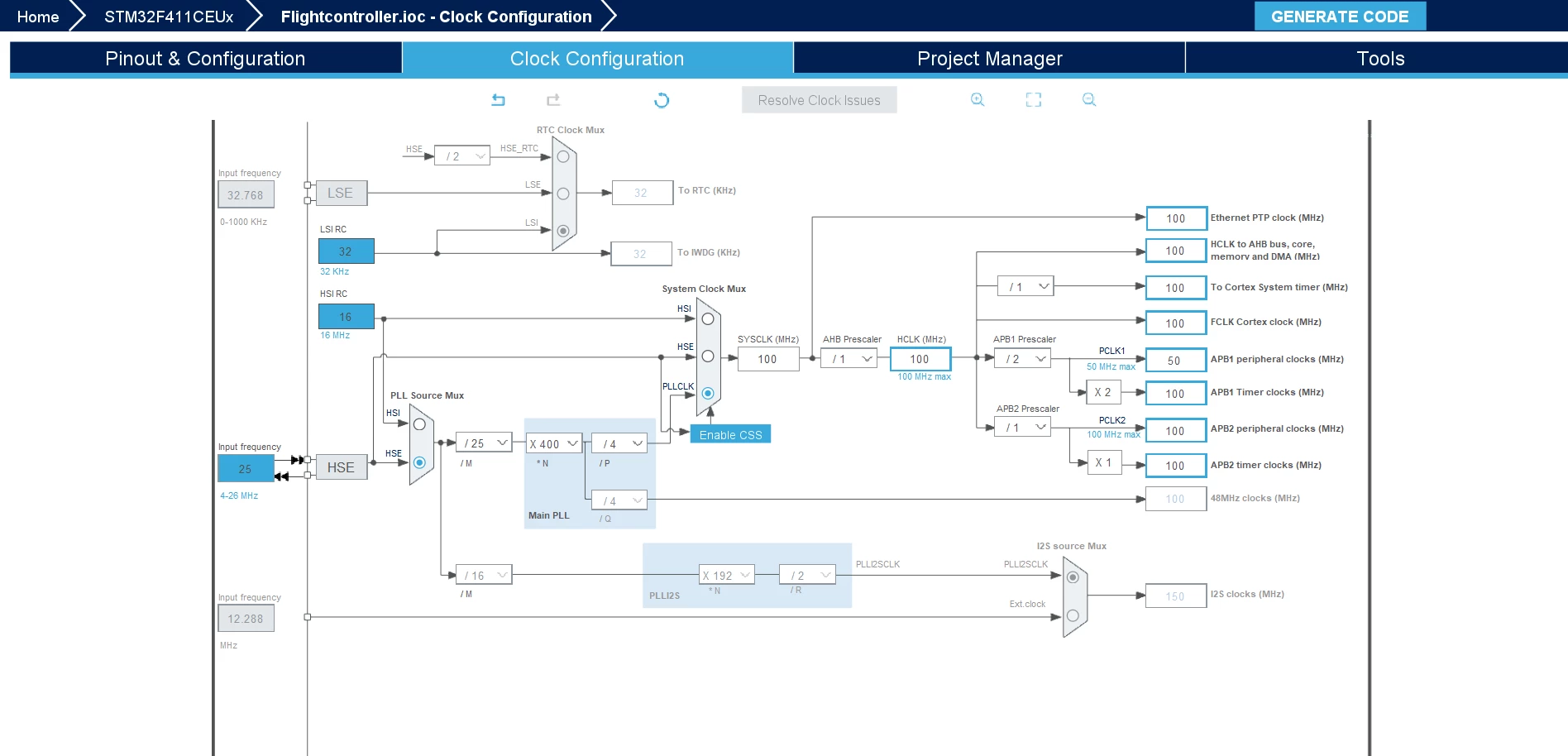Viewport: 1568px width, 756px height.
Task: Click To RTC (KHz) value field
Action: 642,193
